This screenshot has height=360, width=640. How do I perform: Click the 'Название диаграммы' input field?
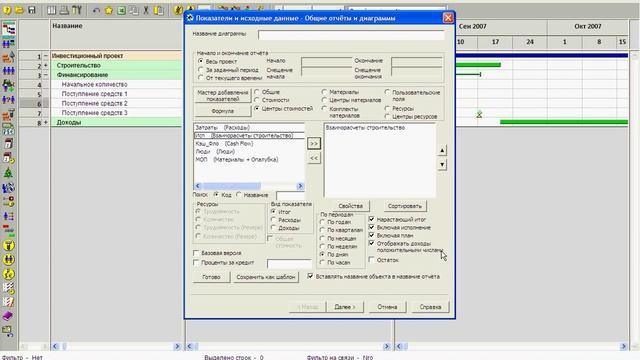click(x=351, y=35)
